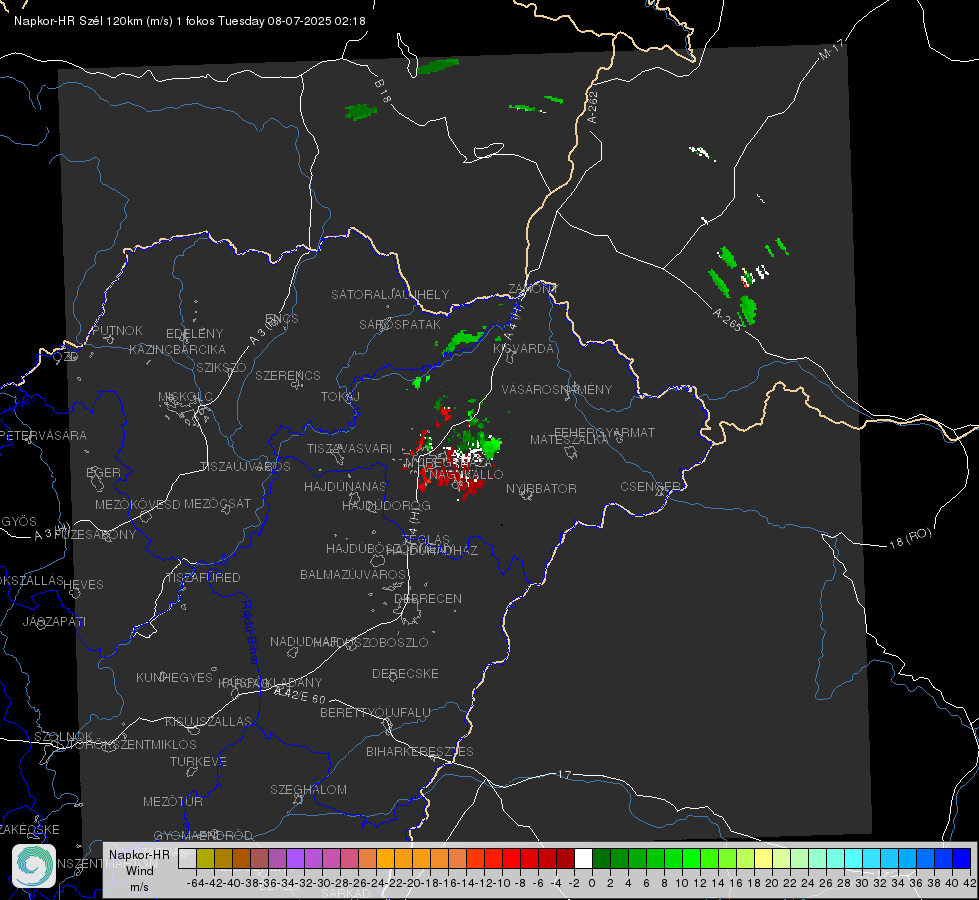Click the HEVES label

point(83,585)
